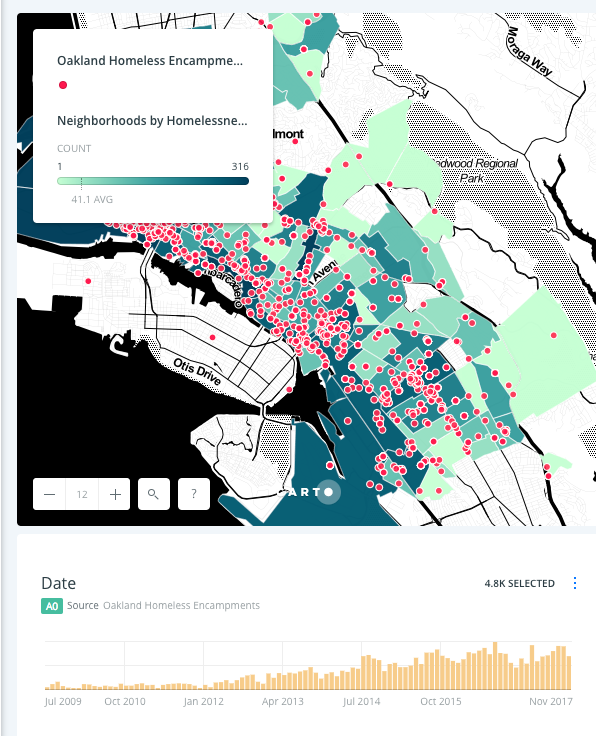596x736 pixels.
Task: Zoom out the map with minus button
Action: point(50,494)
